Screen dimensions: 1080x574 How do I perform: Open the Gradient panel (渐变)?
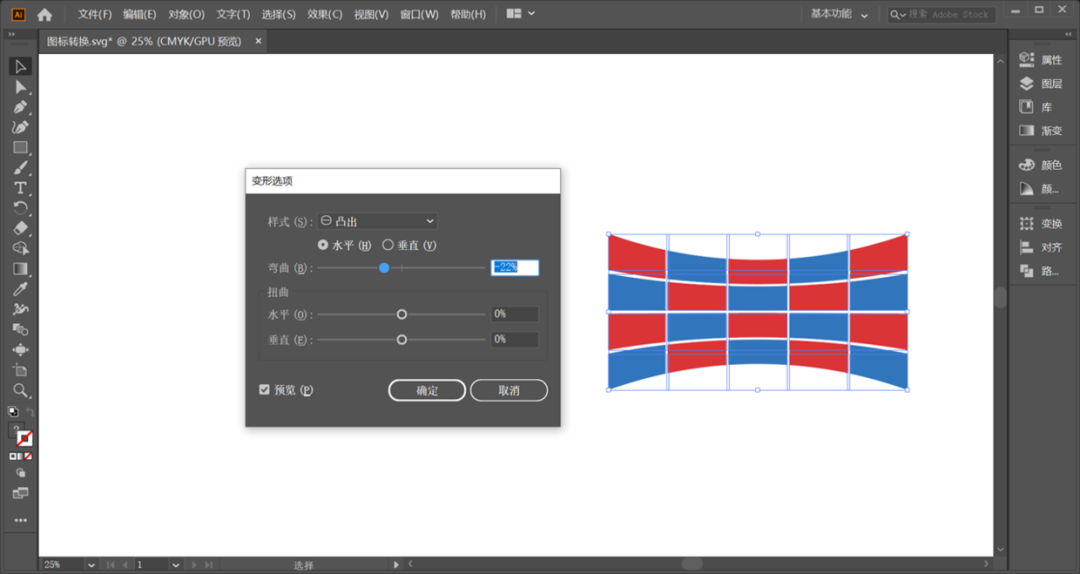(x=1041, y=130)
